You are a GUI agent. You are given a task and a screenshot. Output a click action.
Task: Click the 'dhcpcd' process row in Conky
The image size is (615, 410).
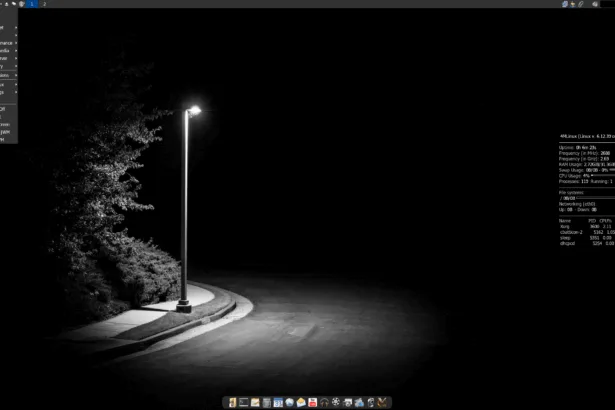587,243
